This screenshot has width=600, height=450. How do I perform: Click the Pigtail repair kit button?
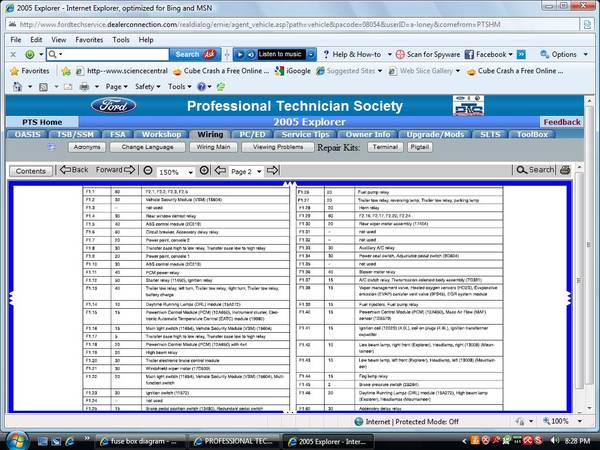click(420, 147)
